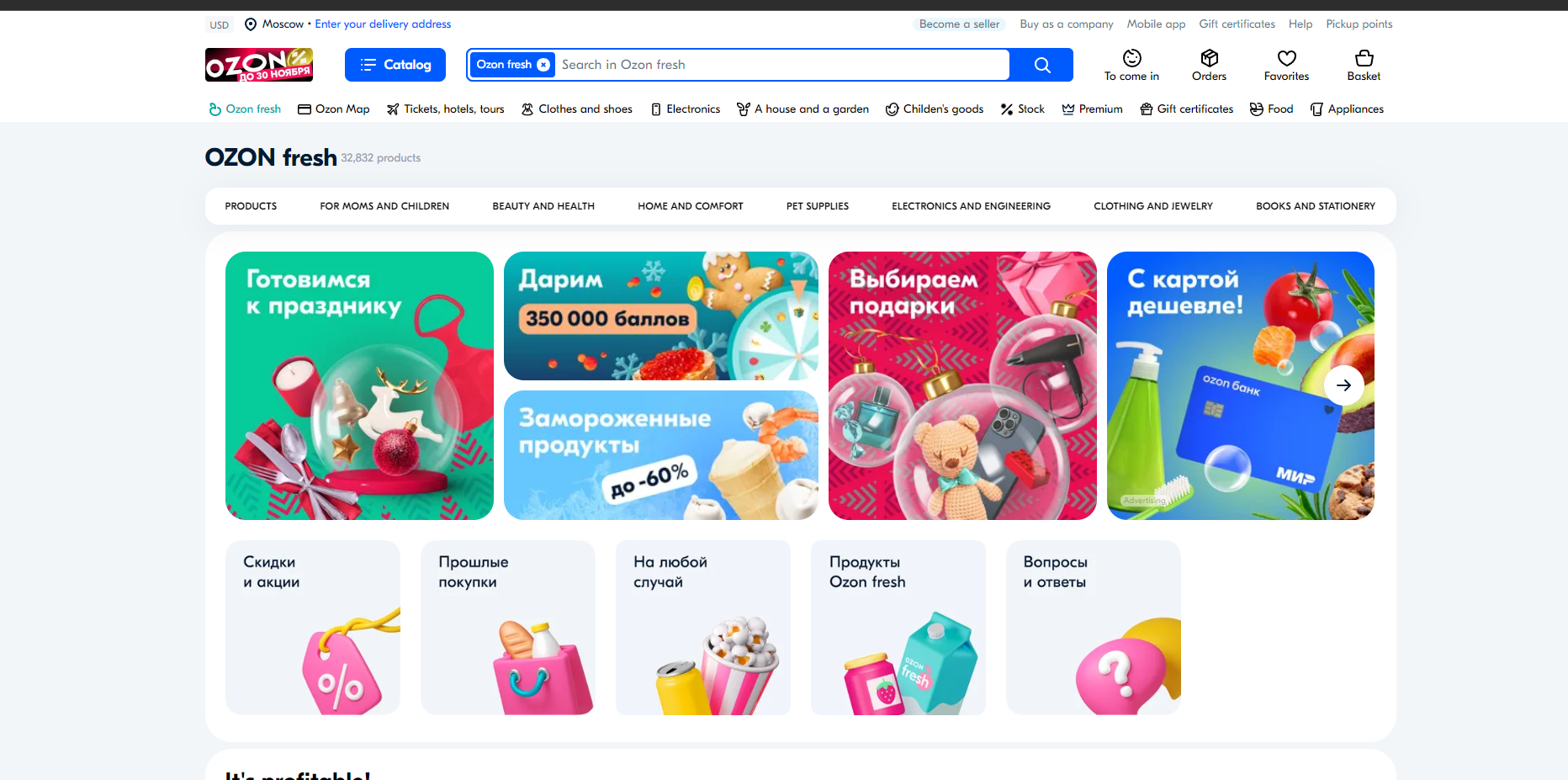Select BOOKS AND STATIONERY tab
This screenshot has width=1568, height=780.
tap(1316, 206)
